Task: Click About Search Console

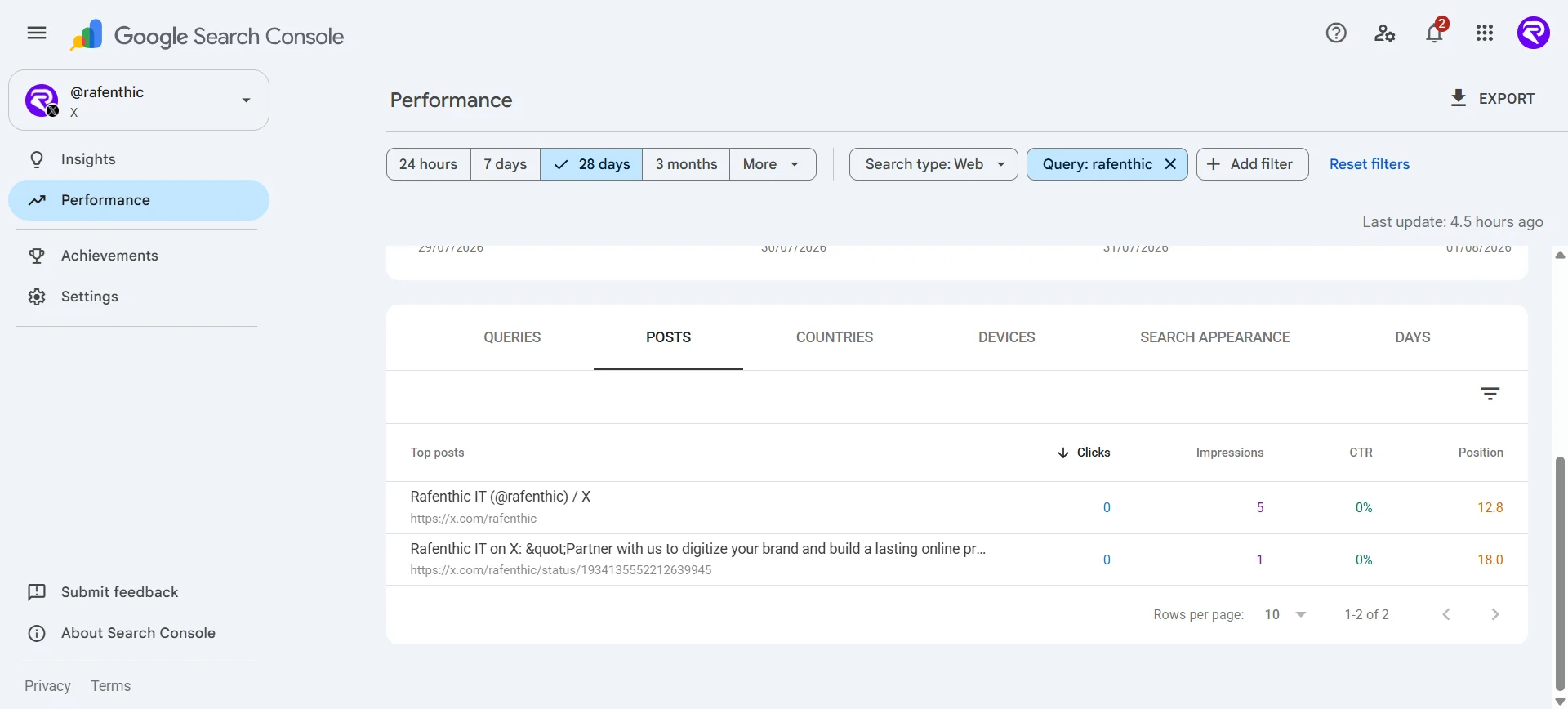Action: (138, 633)
